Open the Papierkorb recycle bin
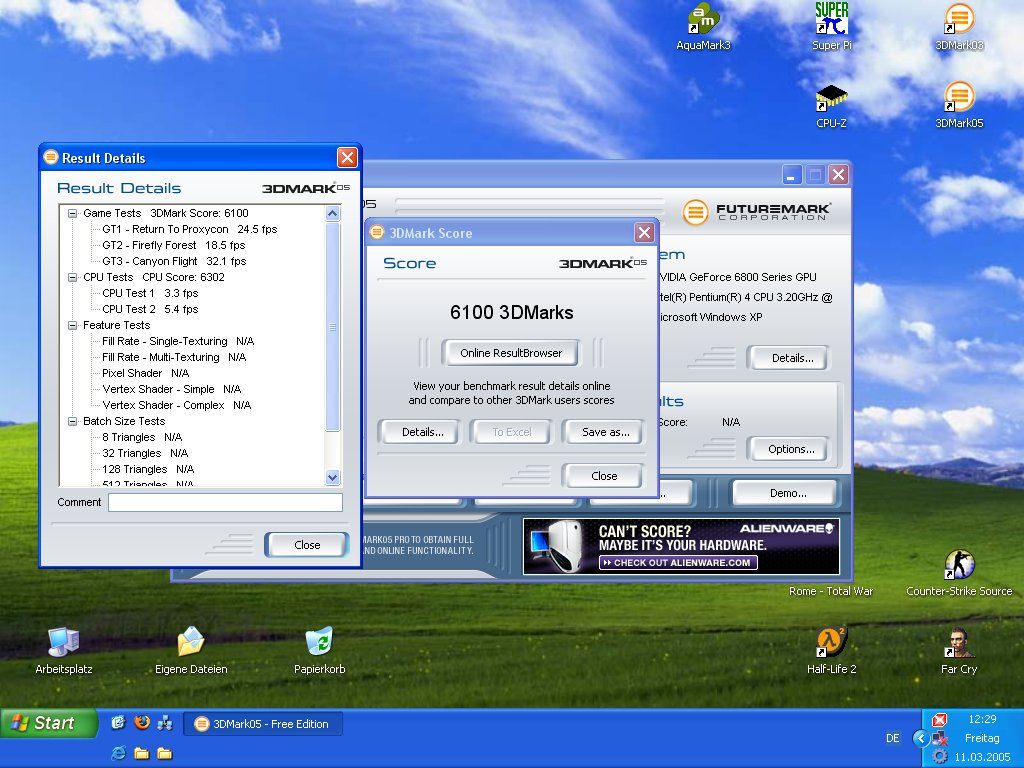1024x768 pixels. pos(319,650)
